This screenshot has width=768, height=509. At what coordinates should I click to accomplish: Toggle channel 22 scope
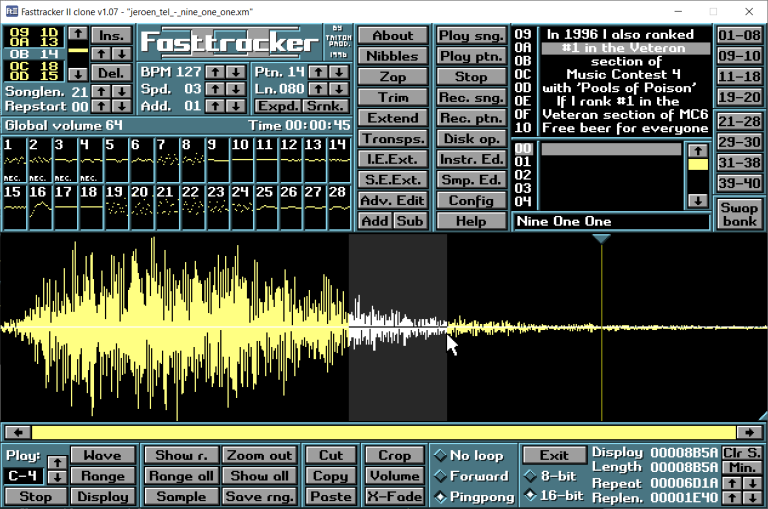192,207
